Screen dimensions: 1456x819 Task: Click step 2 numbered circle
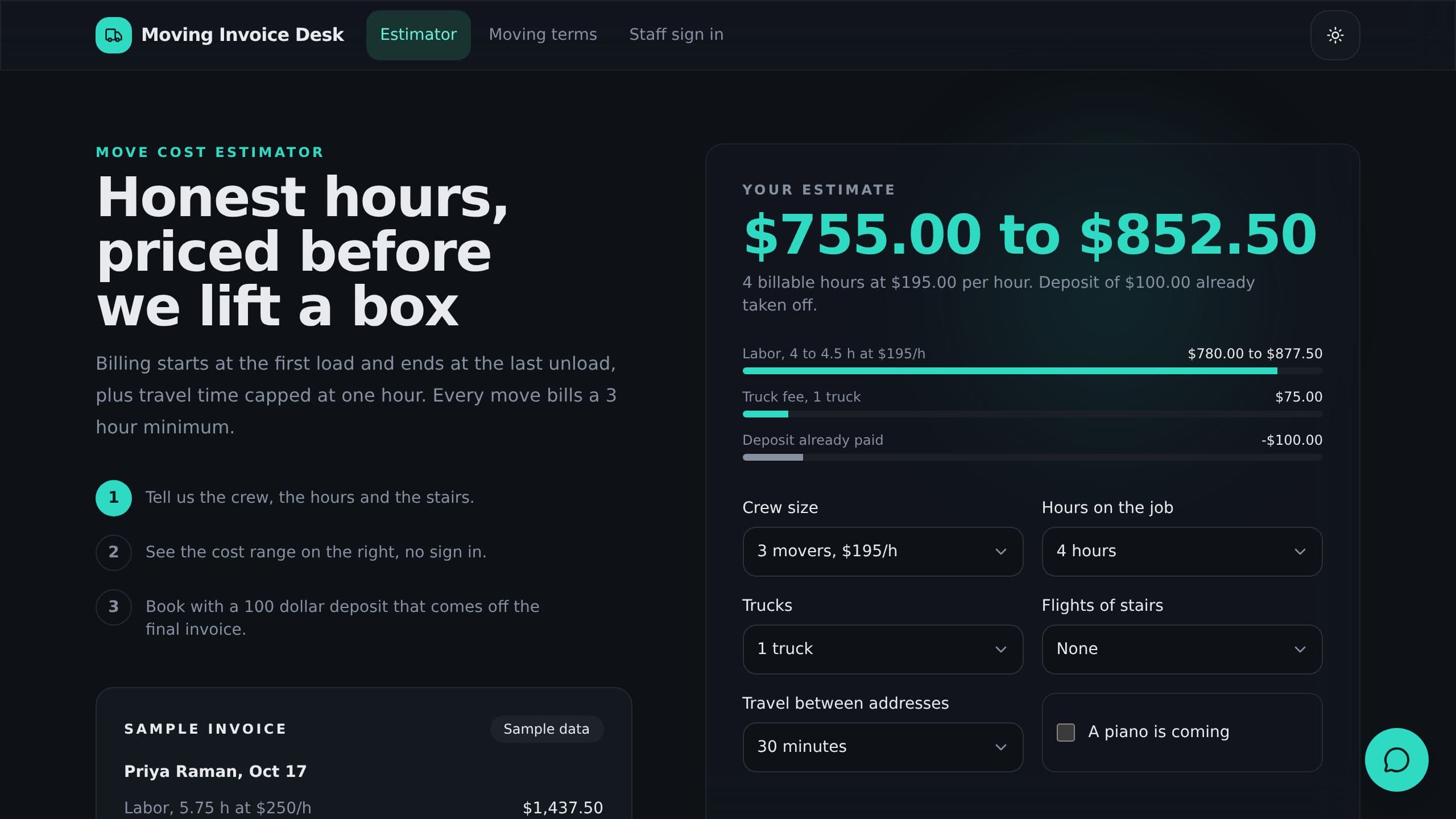(113, 552)
